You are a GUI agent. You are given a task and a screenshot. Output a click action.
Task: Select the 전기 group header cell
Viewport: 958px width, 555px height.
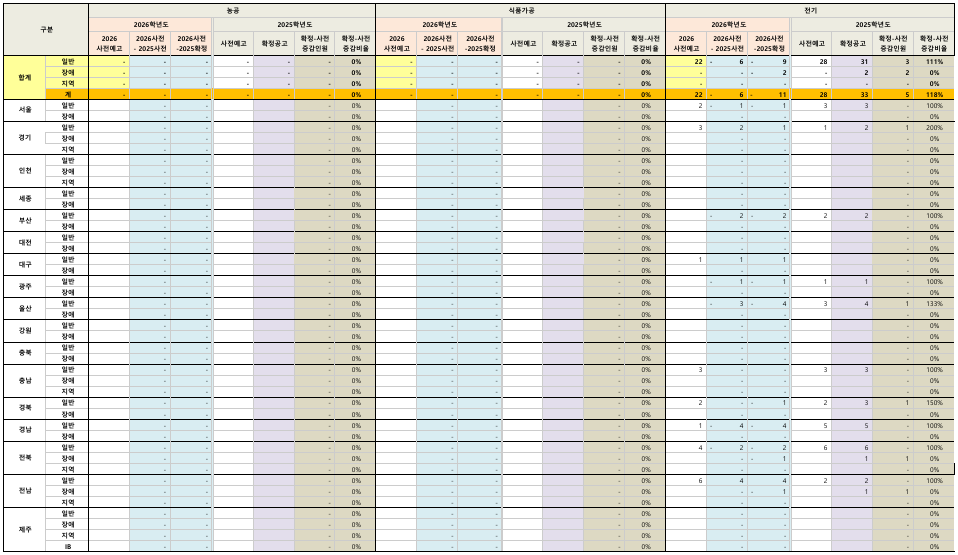[x=810, y=11]
